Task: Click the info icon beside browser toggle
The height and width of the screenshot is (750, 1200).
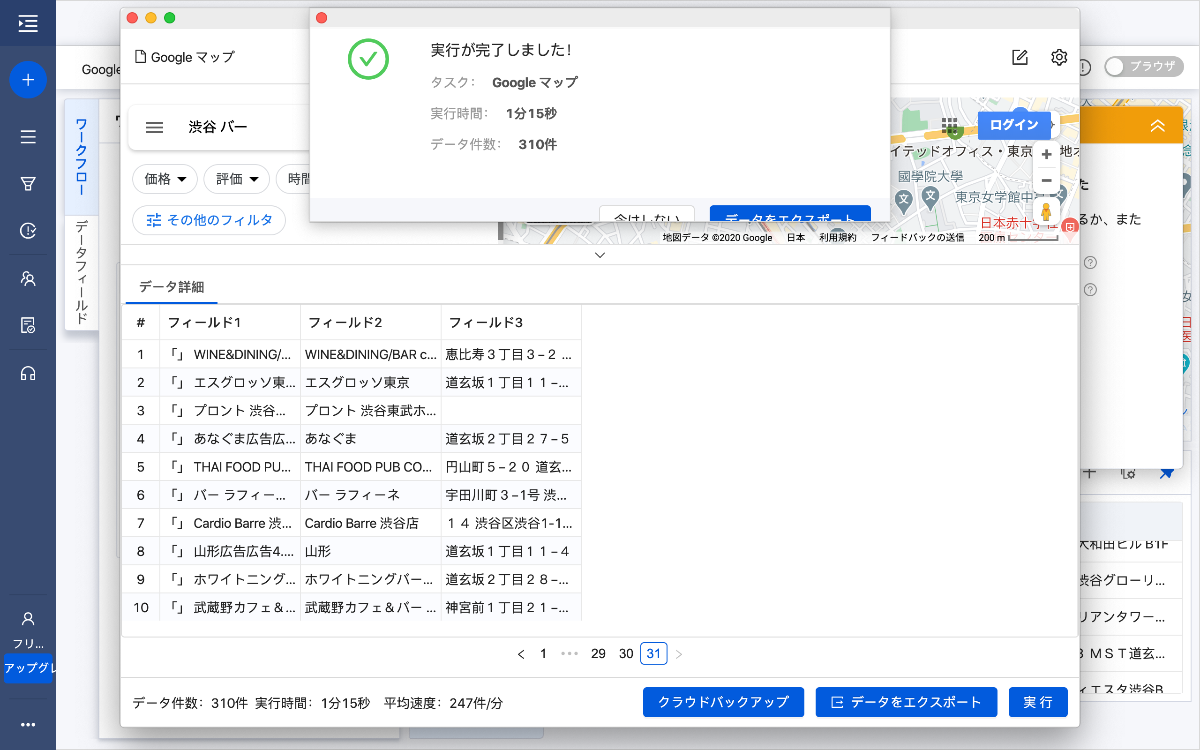Action: [1084, 67]
